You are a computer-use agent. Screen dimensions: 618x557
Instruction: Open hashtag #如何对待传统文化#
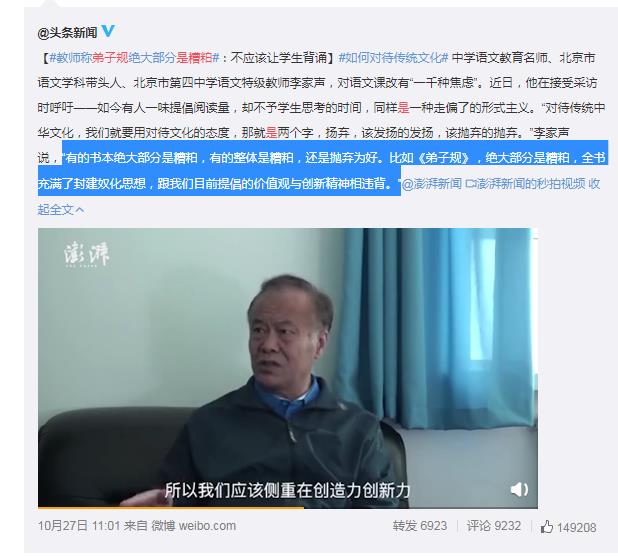coord(393,58)
